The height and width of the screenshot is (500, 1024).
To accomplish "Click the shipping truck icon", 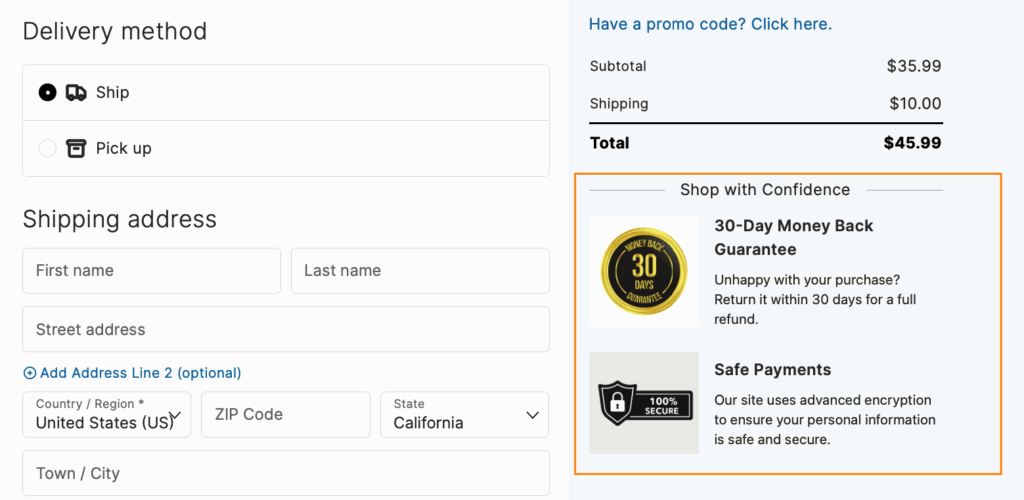I will (x=76, y=93).
